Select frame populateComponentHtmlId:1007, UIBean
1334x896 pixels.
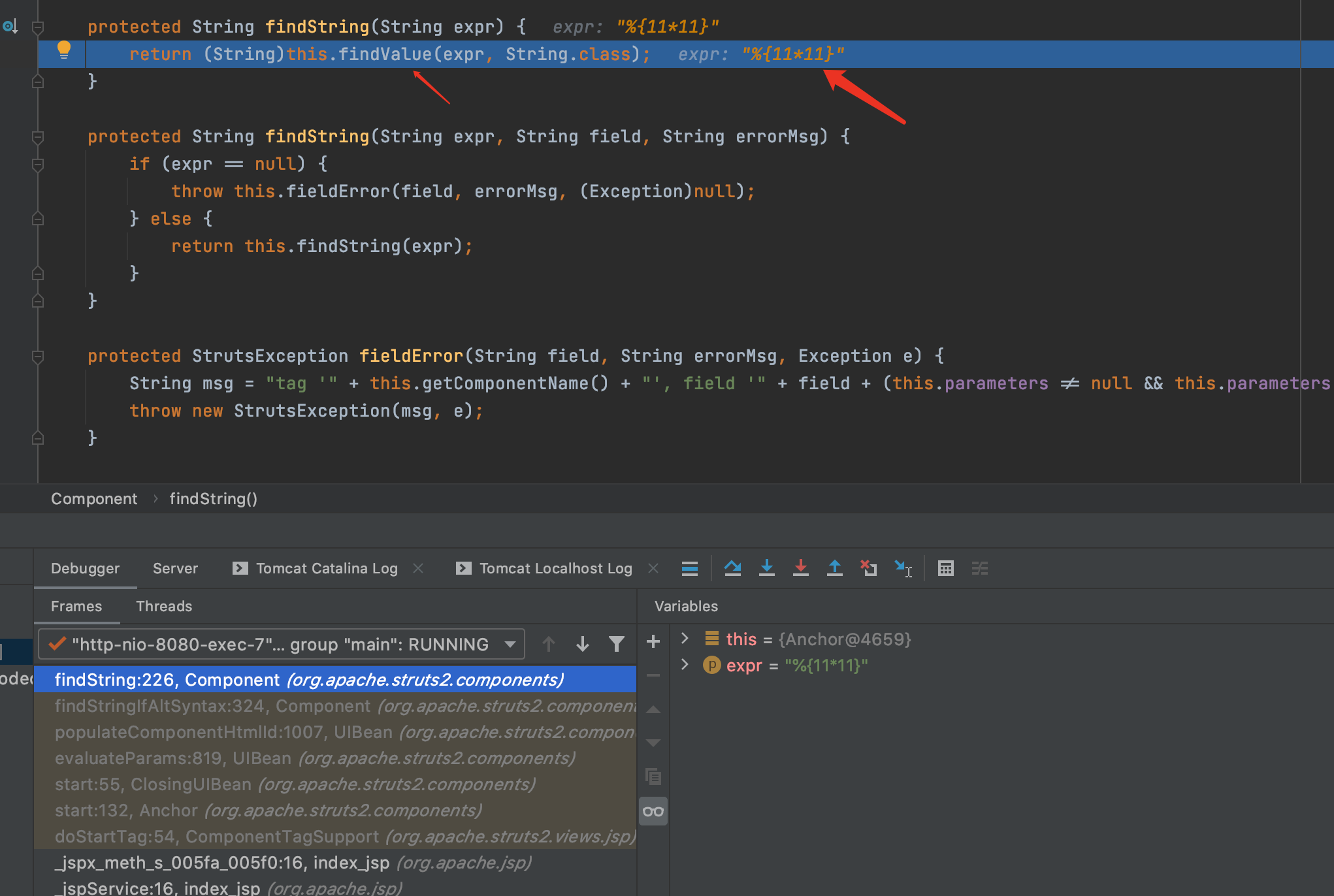pyautogui.click(x=335, y=732)
